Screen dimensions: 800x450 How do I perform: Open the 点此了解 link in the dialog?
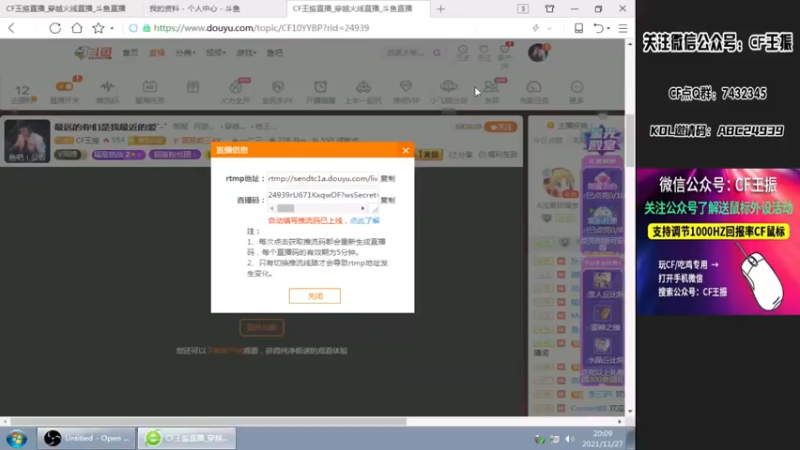365,220
